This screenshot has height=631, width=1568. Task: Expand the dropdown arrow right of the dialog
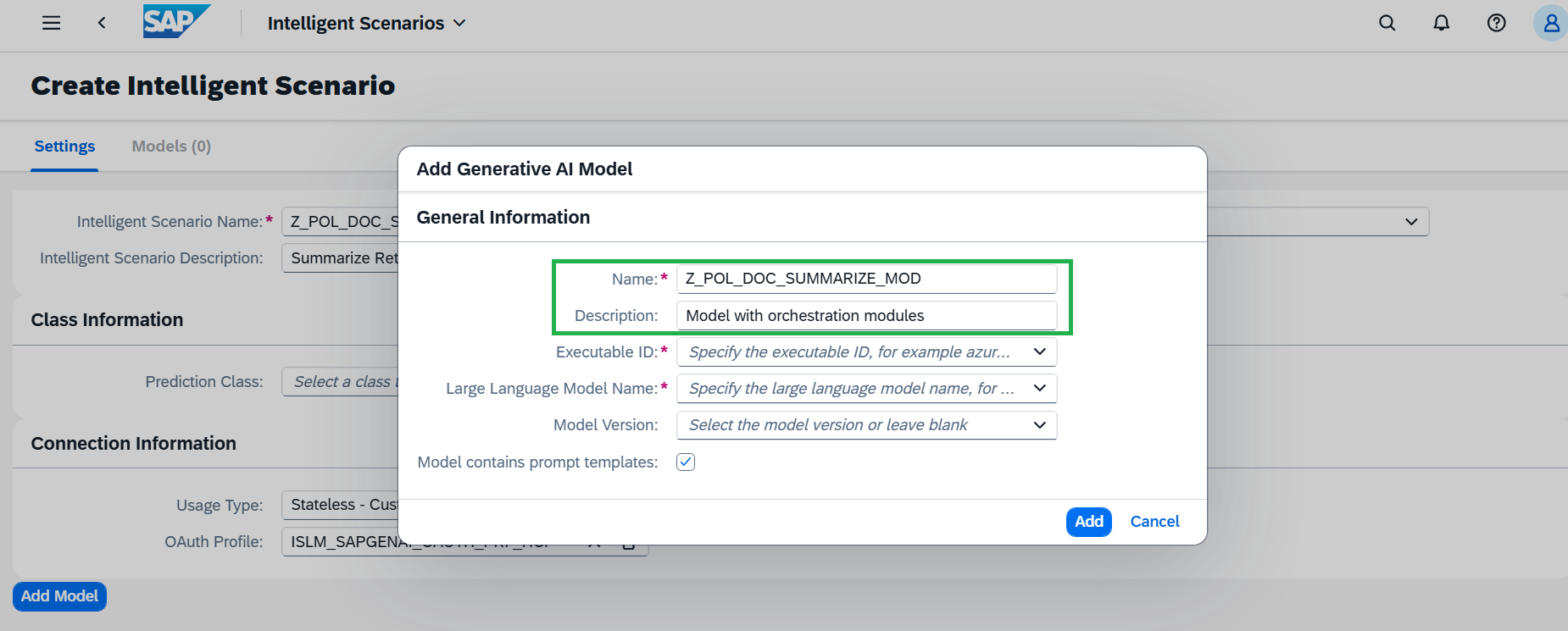pos(1411,222)
